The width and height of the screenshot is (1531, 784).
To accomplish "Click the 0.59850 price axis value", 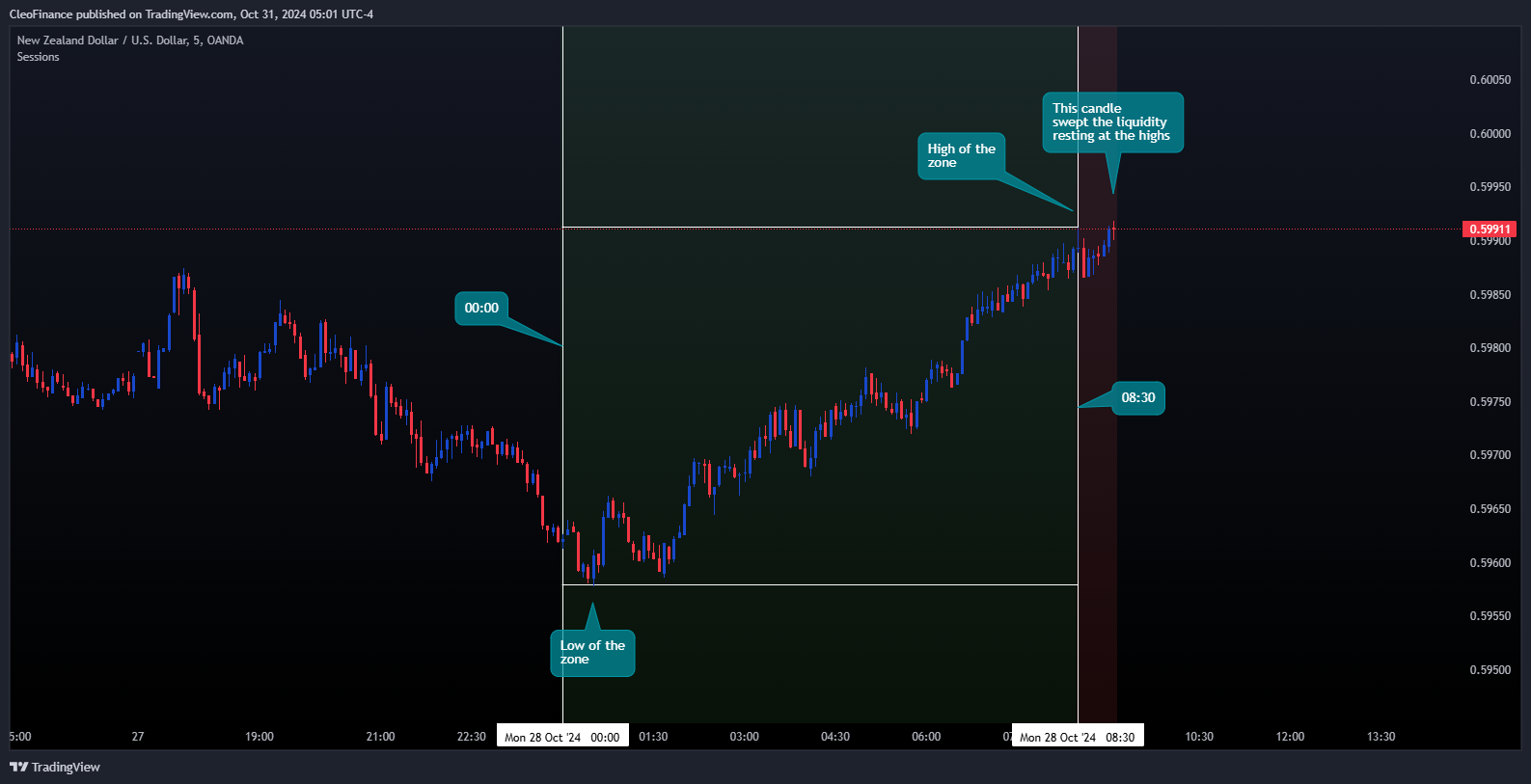I will [x=1490, y=295].
